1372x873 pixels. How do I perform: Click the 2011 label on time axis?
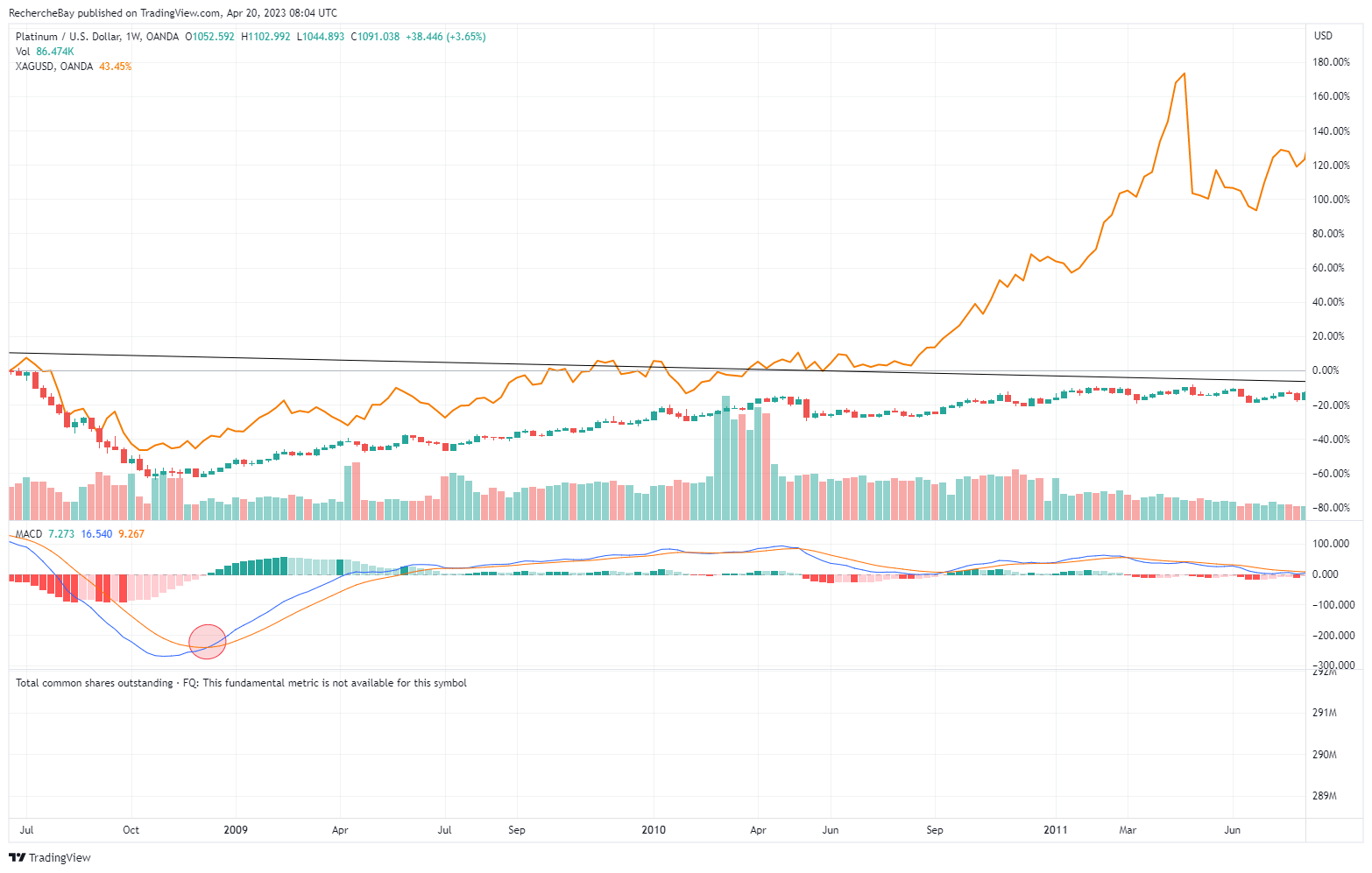pyautogui.click(x=1056, y=830)
